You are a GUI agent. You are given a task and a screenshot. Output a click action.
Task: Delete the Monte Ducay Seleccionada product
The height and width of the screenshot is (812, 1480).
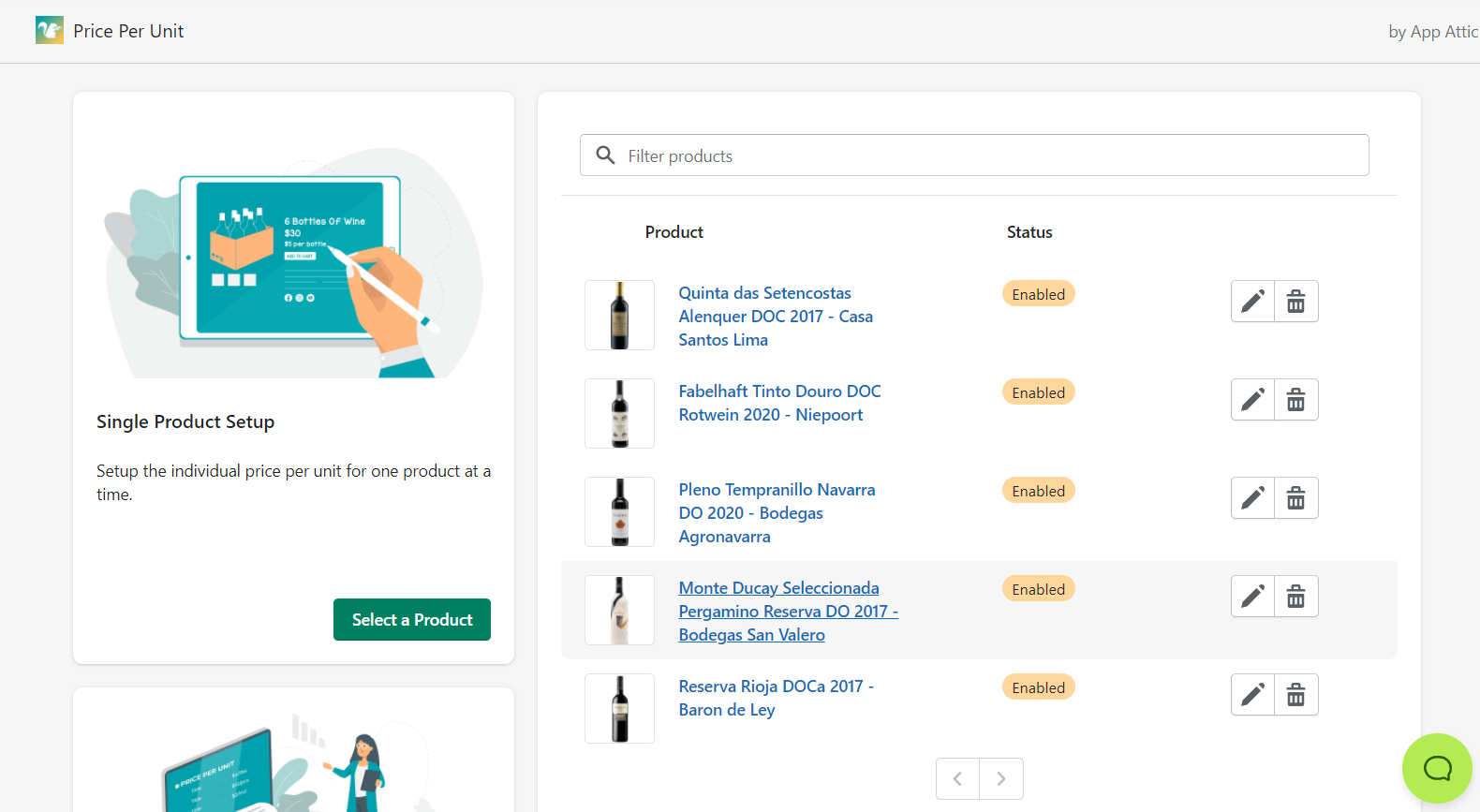(1296, 597)
